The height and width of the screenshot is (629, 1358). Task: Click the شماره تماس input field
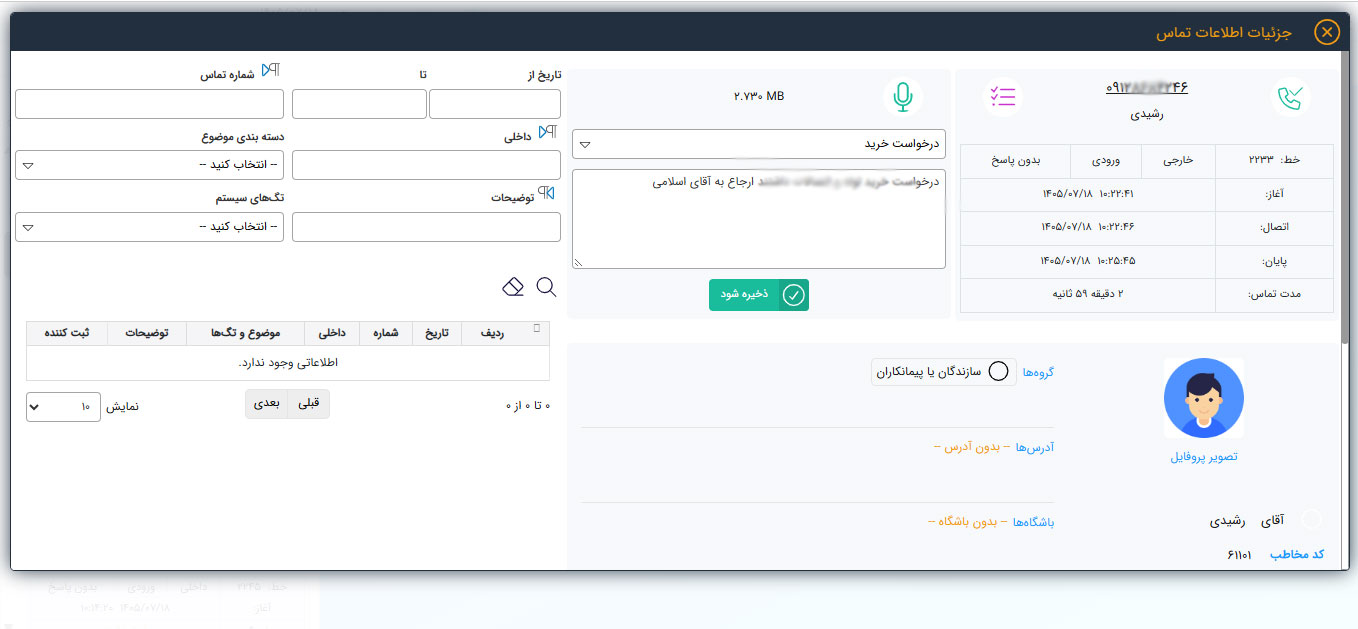tap(150, 104)
